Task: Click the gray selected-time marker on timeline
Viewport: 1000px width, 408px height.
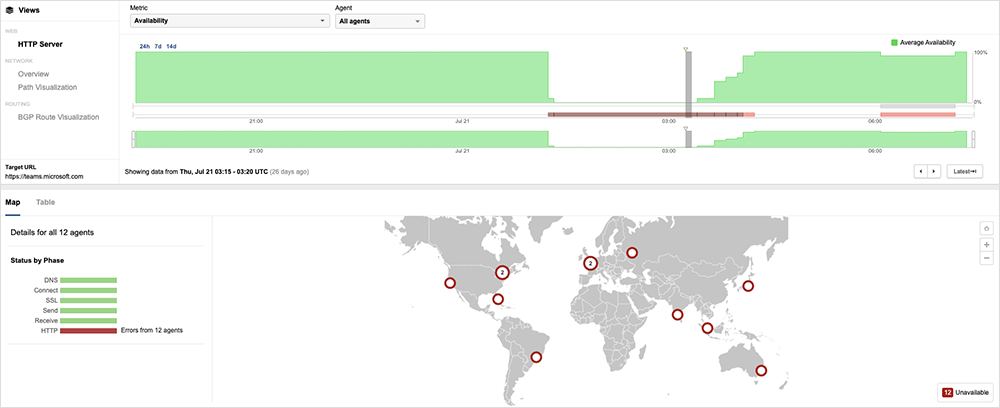Action: (x=688, y=76)
